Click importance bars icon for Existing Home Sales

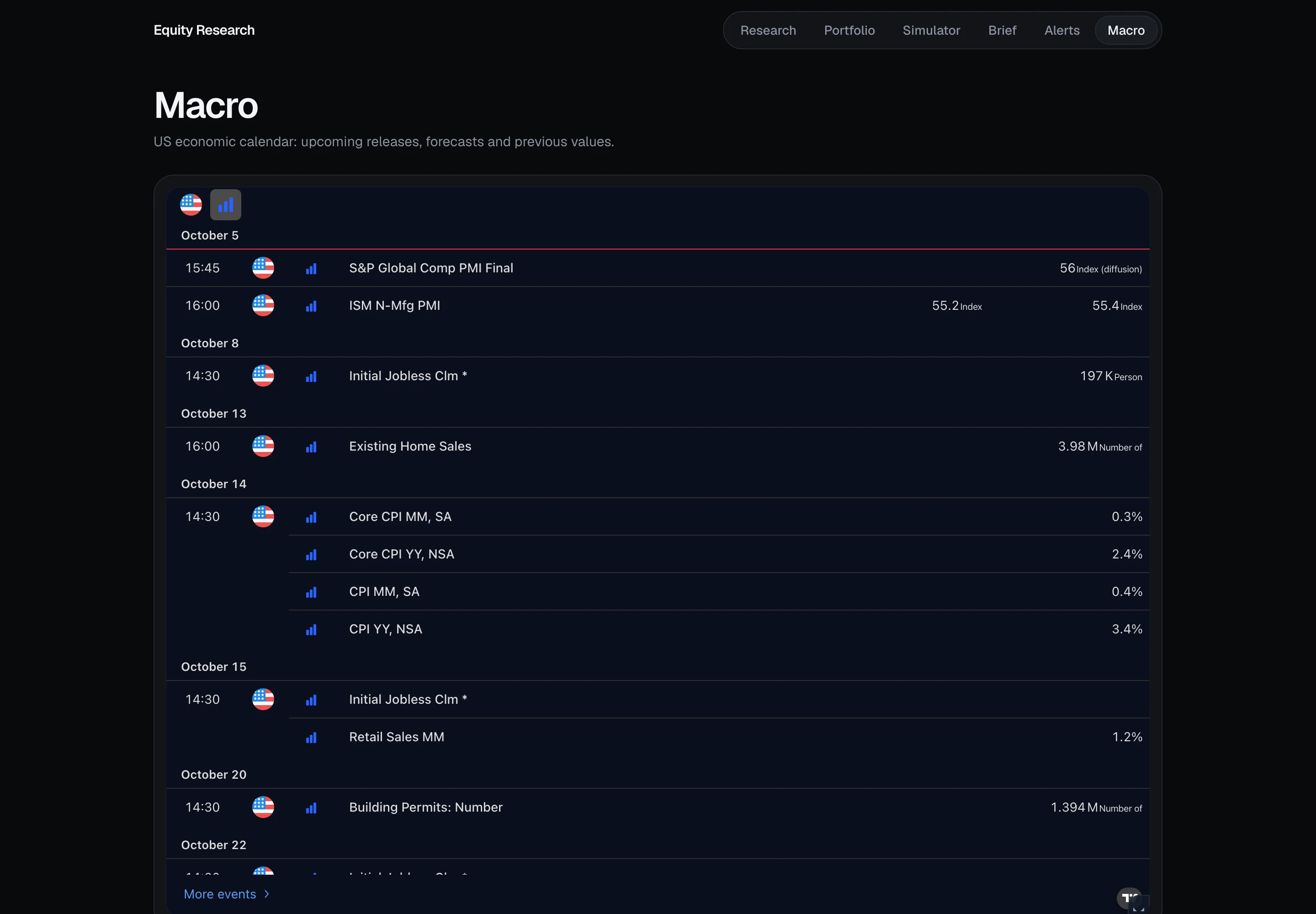pyautogui.click(x=311, y=447)
